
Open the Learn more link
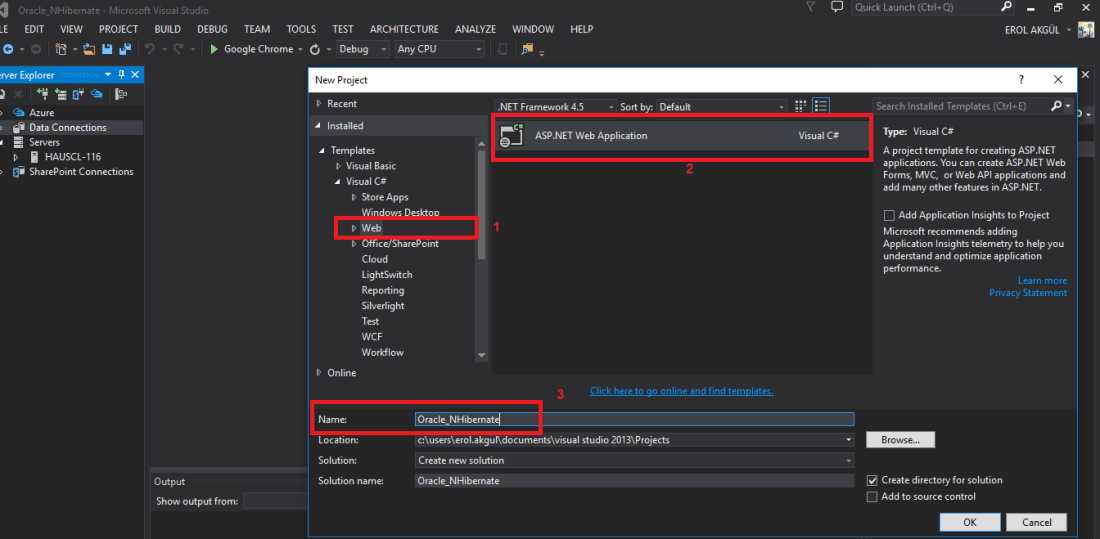pyautogui.click(x=1042, y=281)
